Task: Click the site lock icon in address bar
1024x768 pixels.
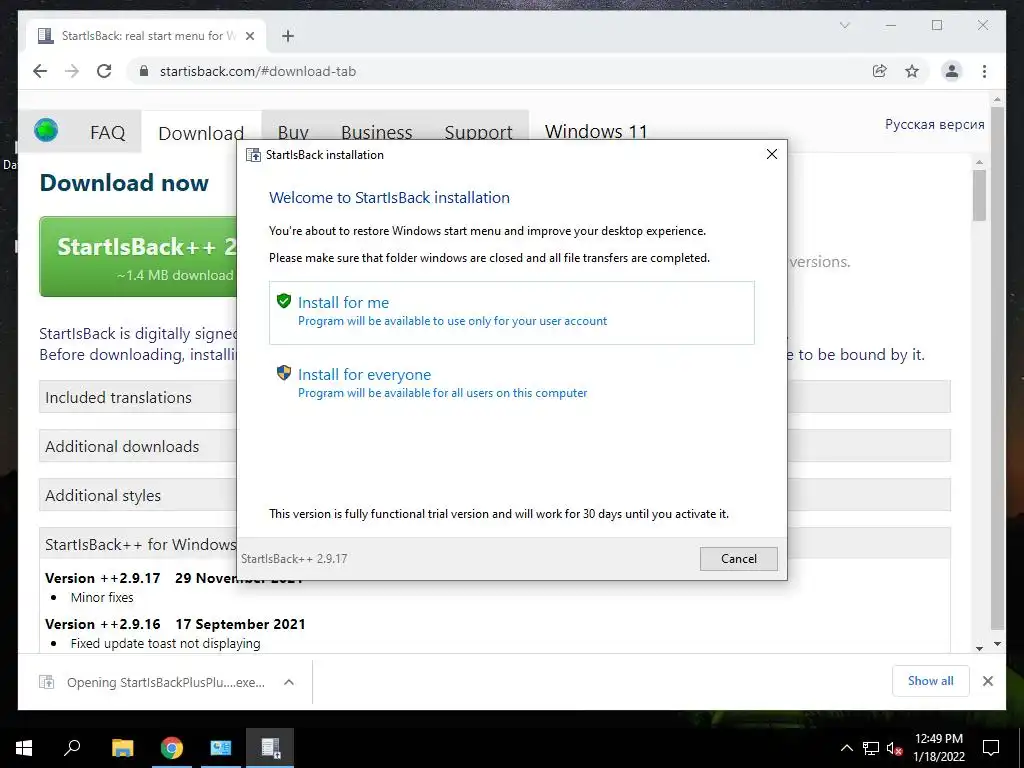Action: pos(144,71)
